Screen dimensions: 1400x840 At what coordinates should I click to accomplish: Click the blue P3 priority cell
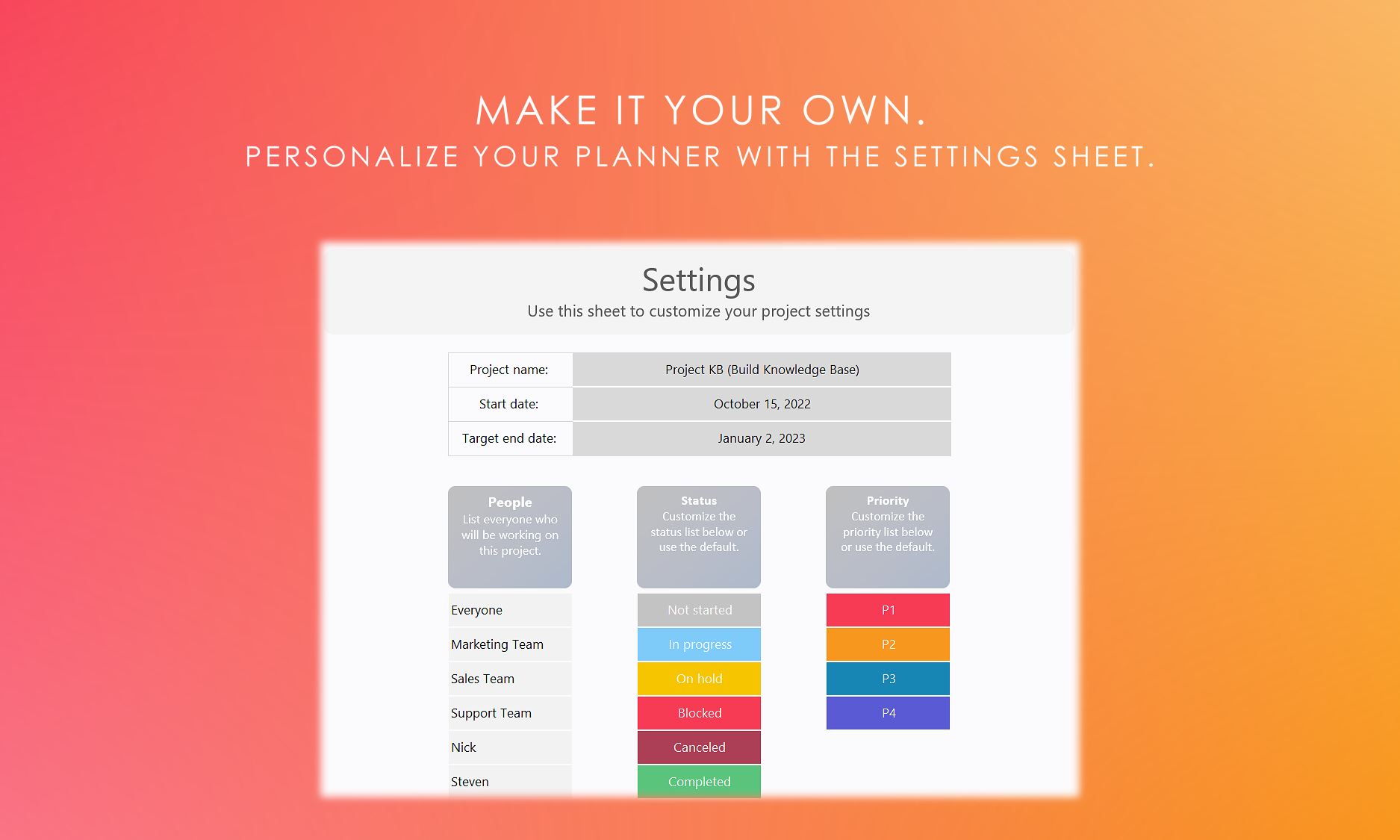[x=888, y=679]
